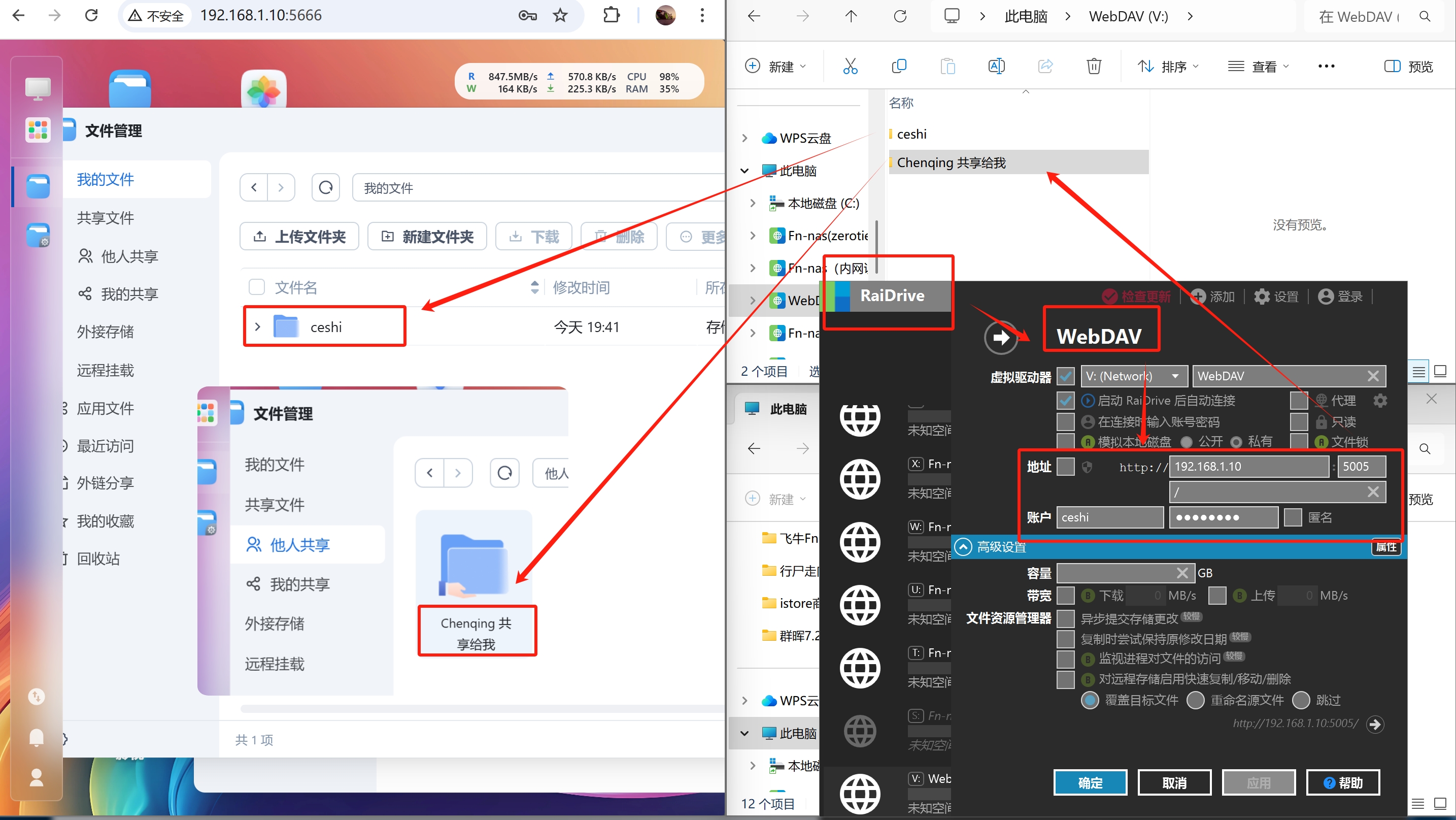This screenshot has height=820, width=1456.
Task: Open transfer tasks icon in sidebar
Action: click(x=36, y=696)
